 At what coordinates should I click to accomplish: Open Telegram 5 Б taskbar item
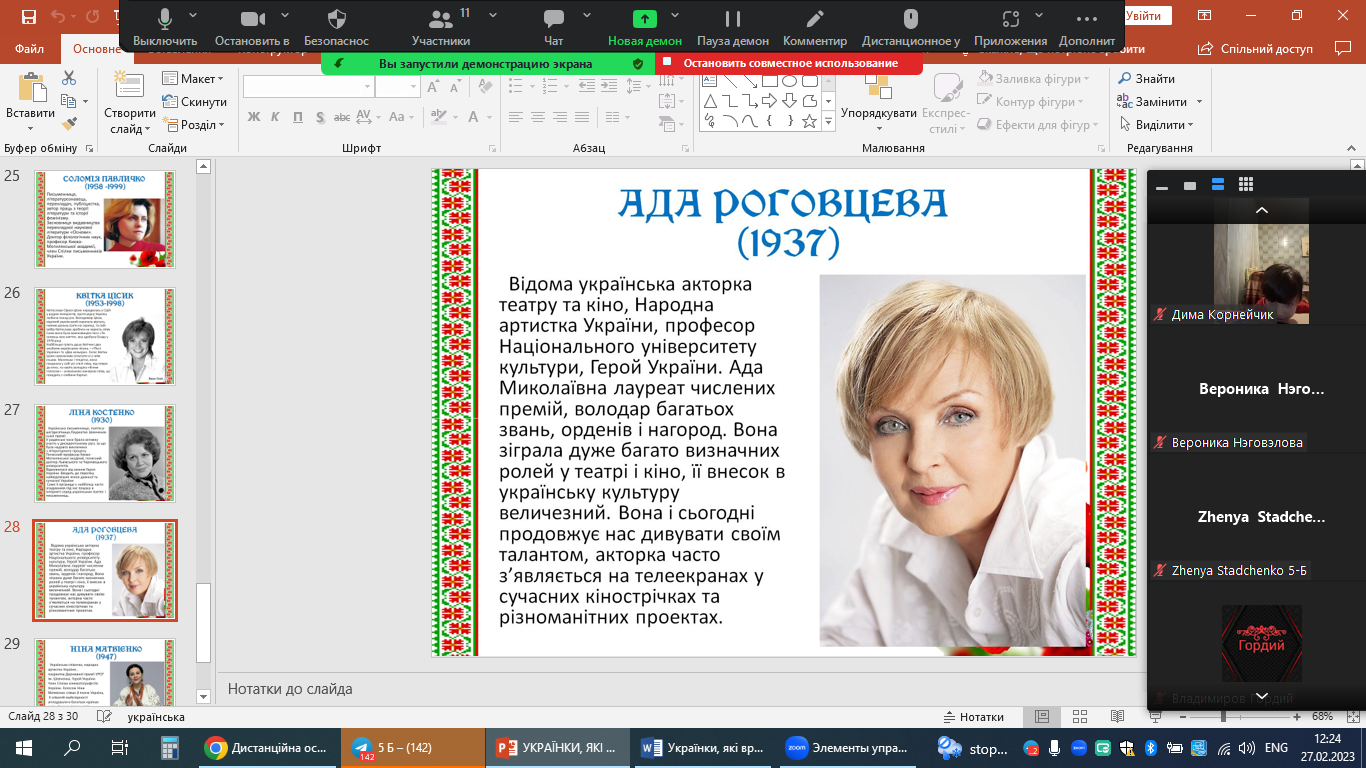412,747
